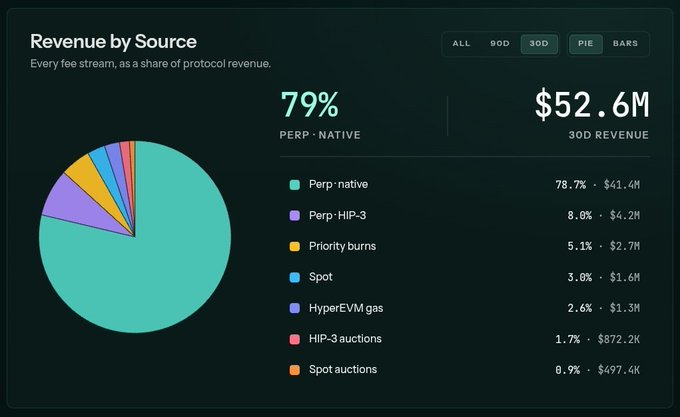Click the red HIP-3 auctions legend swatch

click(294, 339)
